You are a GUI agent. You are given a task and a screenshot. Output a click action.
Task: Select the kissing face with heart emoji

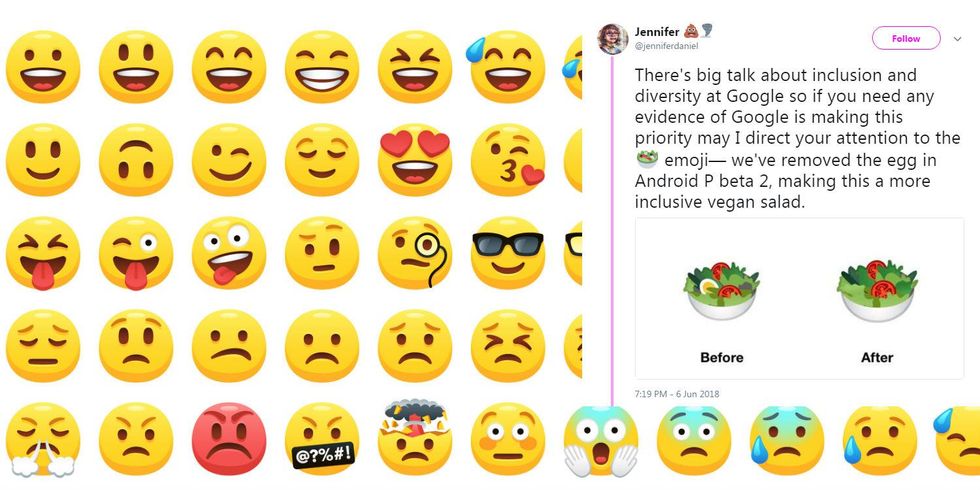pyautogui.click(x=508, y=159)
